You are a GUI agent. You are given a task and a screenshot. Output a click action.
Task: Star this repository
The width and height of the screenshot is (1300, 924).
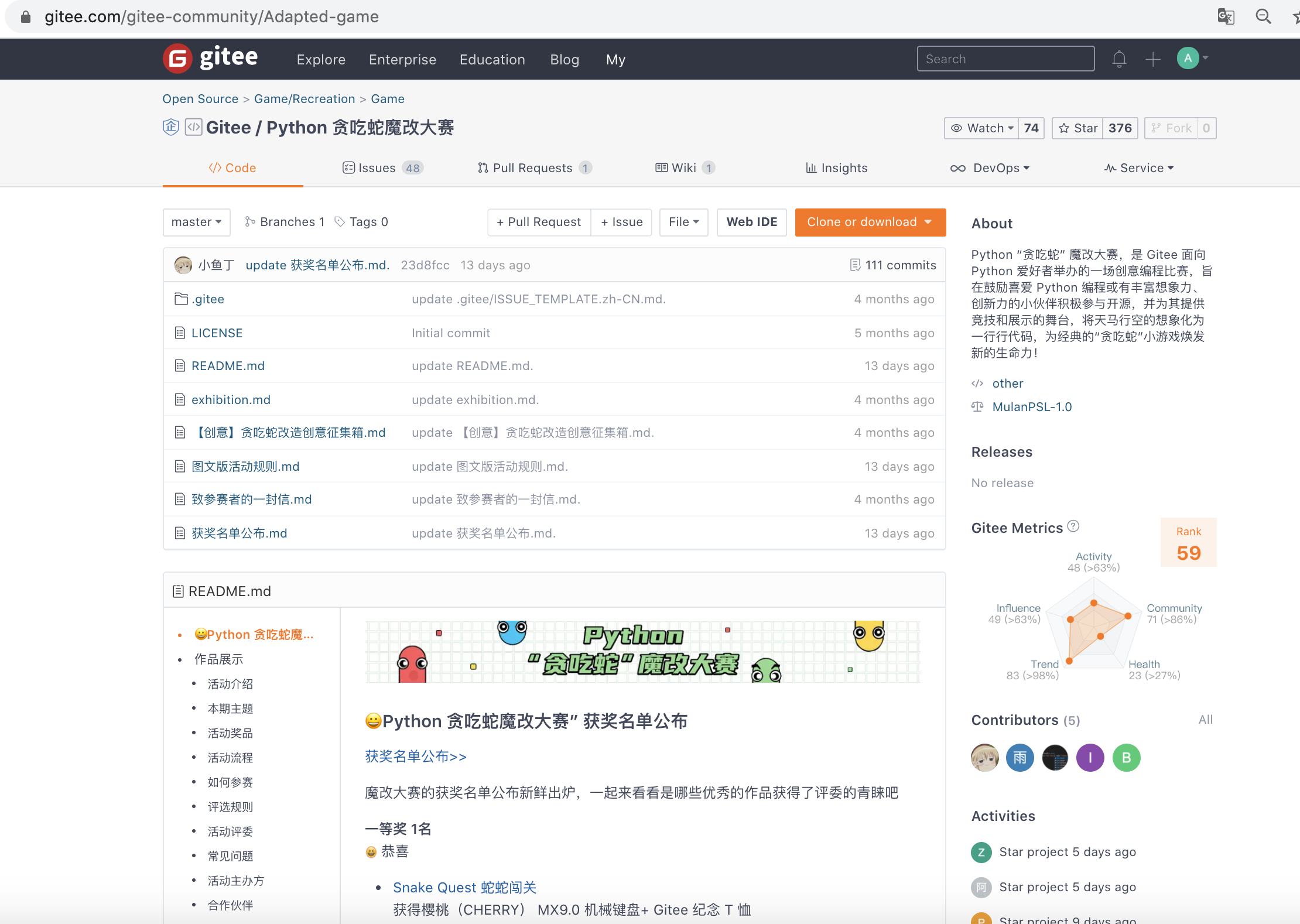1078,128
